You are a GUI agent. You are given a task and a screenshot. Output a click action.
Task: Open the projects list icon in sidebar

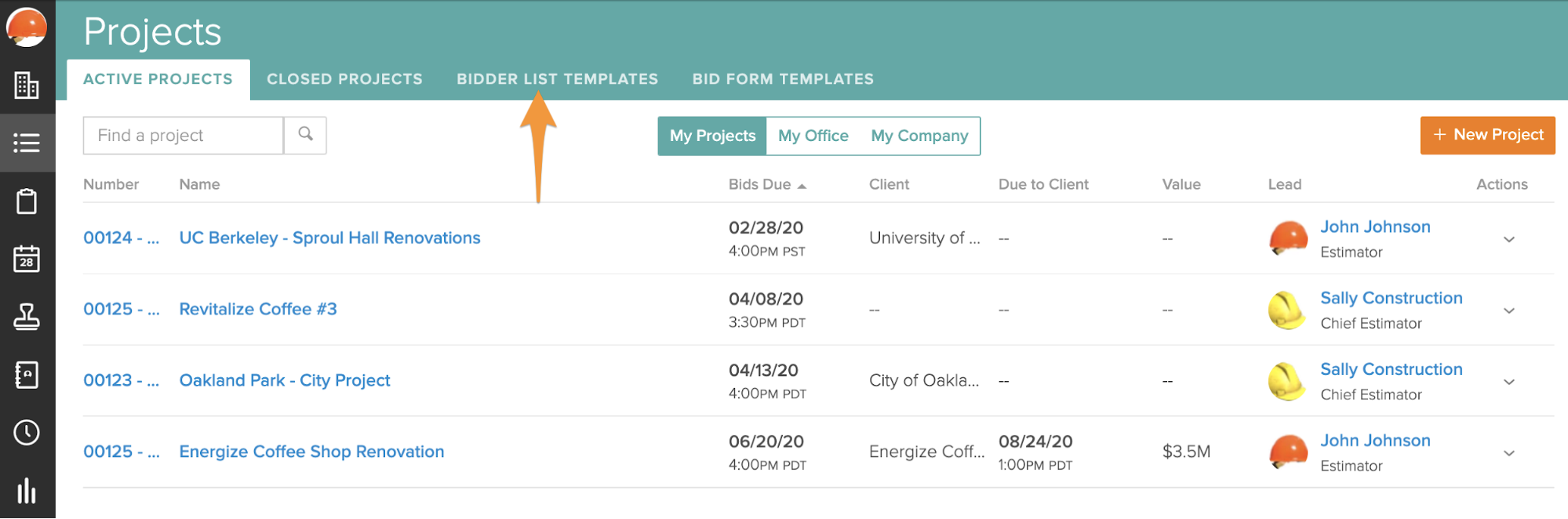tap(27, 143)
